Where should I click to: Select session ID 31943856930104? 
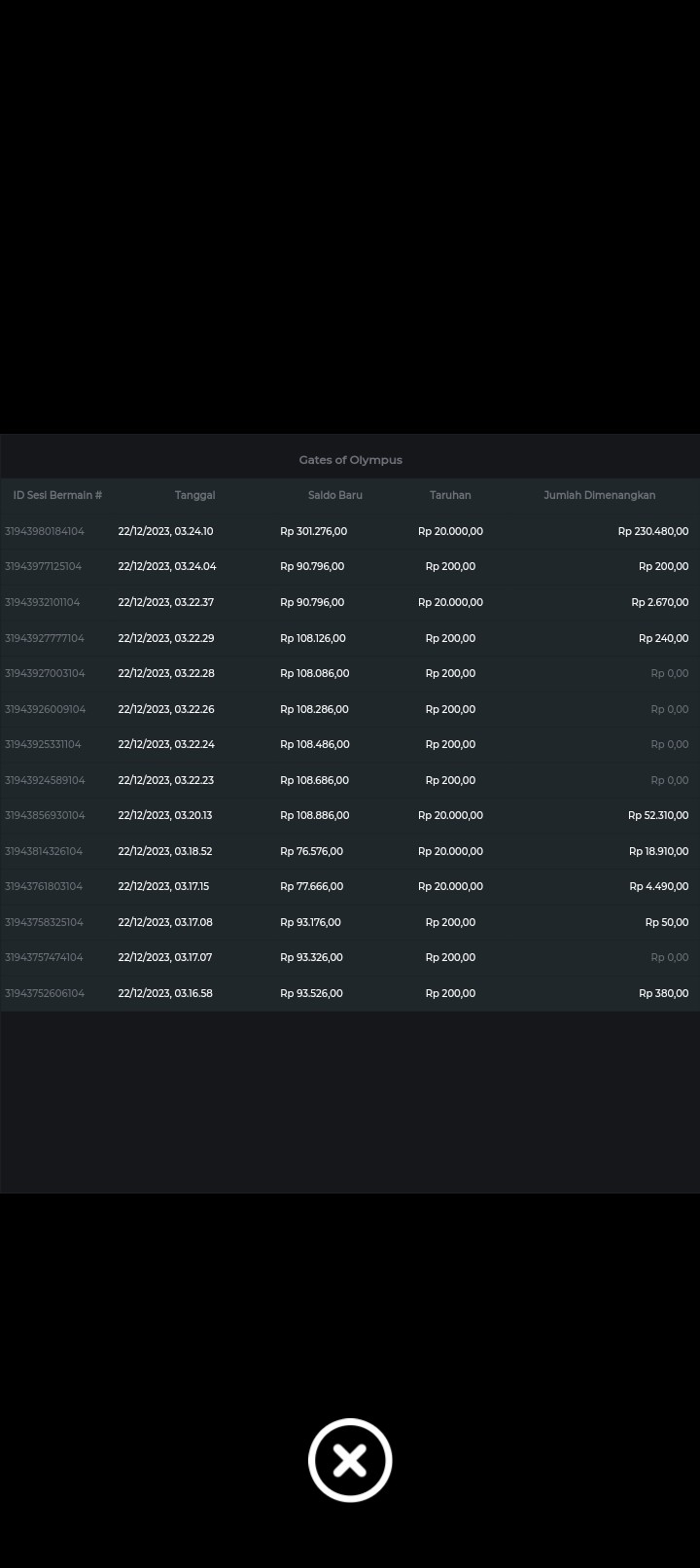coord(45,815)
